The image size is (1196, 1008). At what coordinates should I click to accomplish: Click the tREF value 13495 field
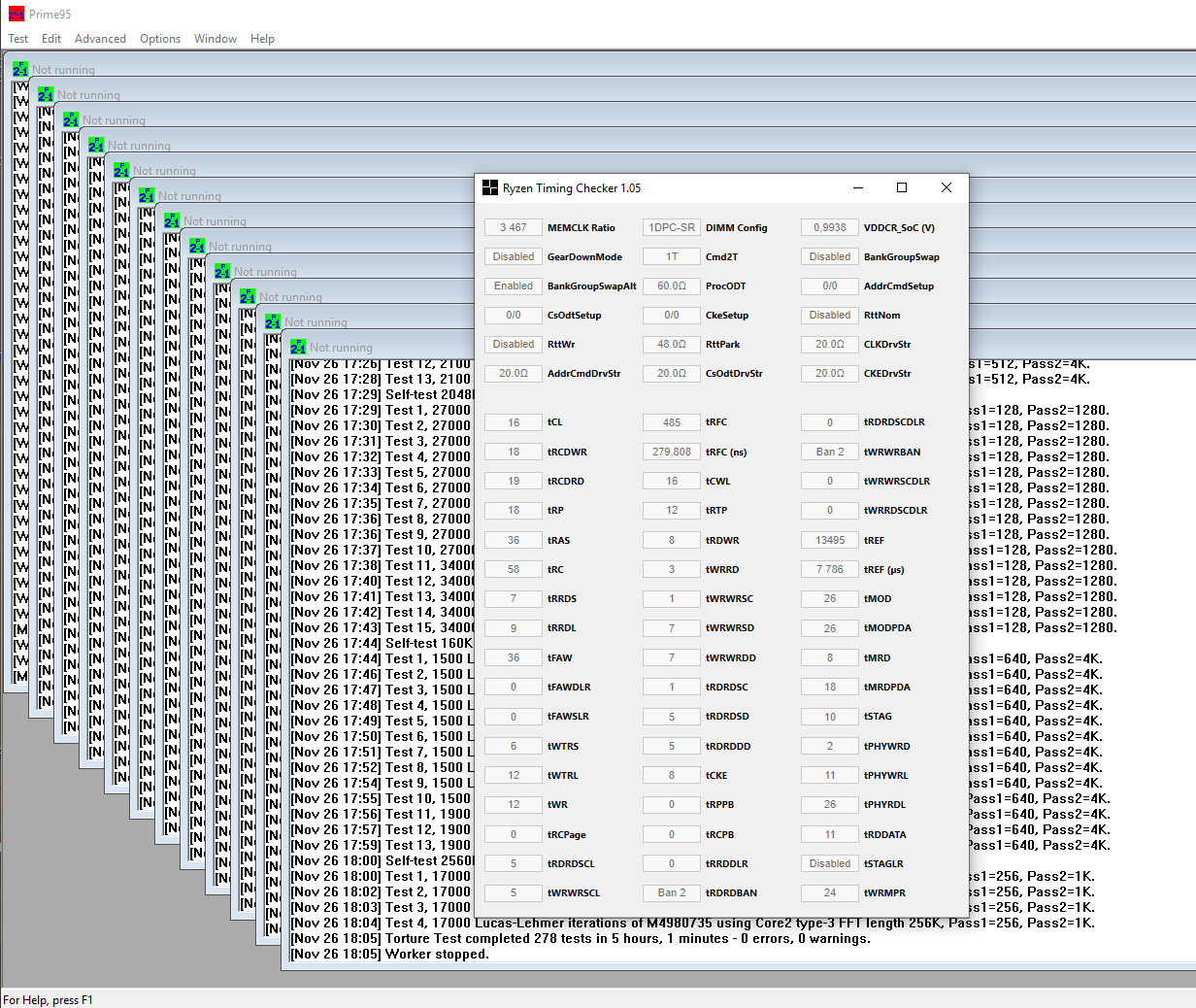pos(830,540)
